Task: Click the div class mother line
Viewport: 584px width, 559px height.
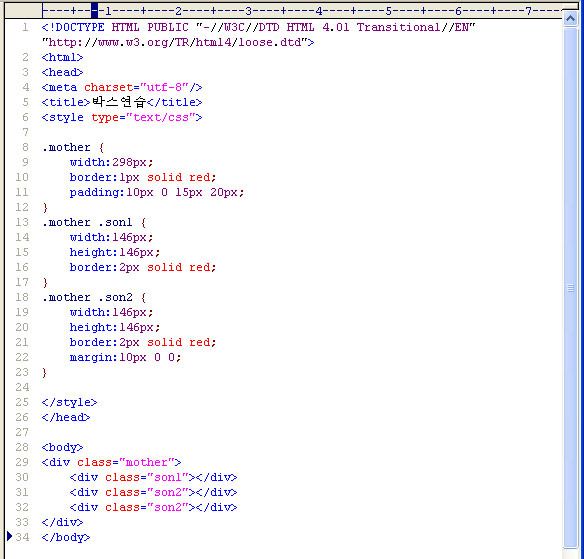Action: click(111, 462)
